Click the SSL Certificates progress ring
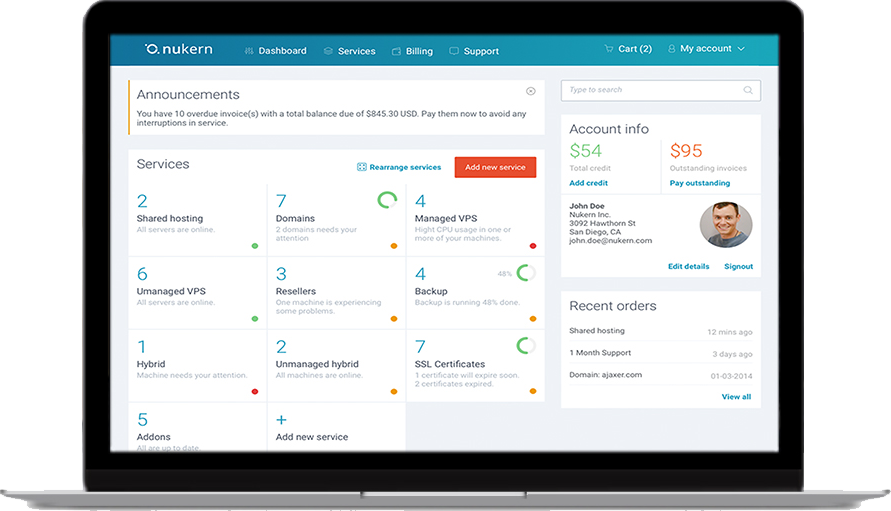The image size is (891, 511). [526, 346]
